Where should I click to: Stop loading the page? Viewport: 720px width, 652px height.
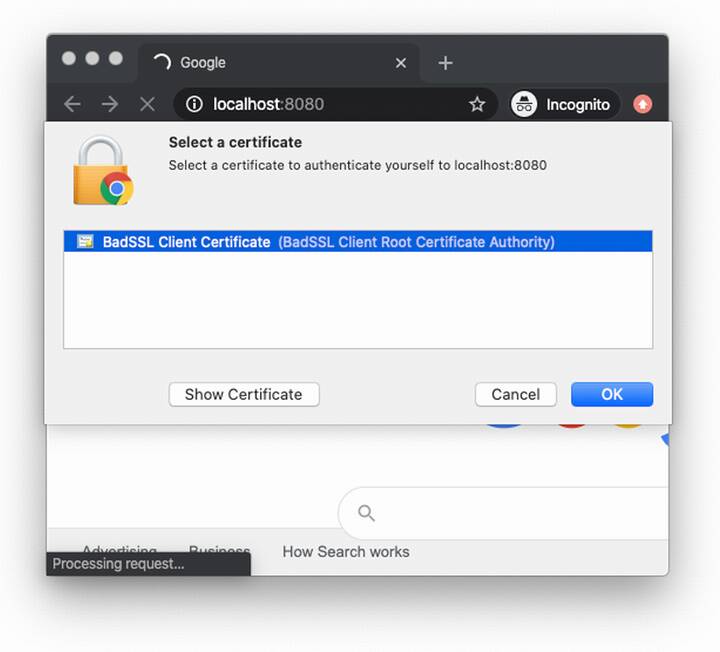click(147, 104)
